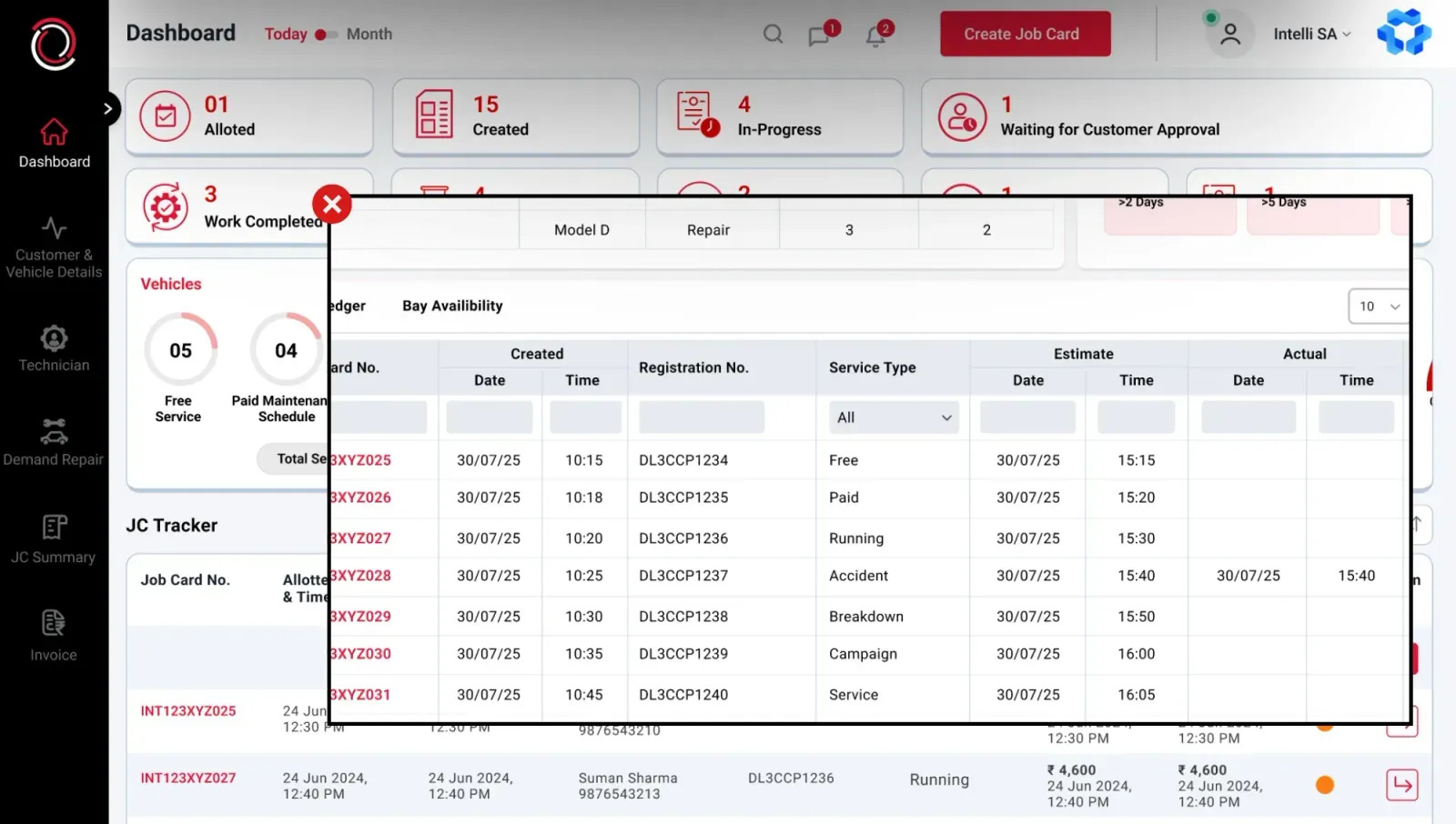Close the popup with red X
The height and width of the screenshot is (824, 1456).
[332, 204]
